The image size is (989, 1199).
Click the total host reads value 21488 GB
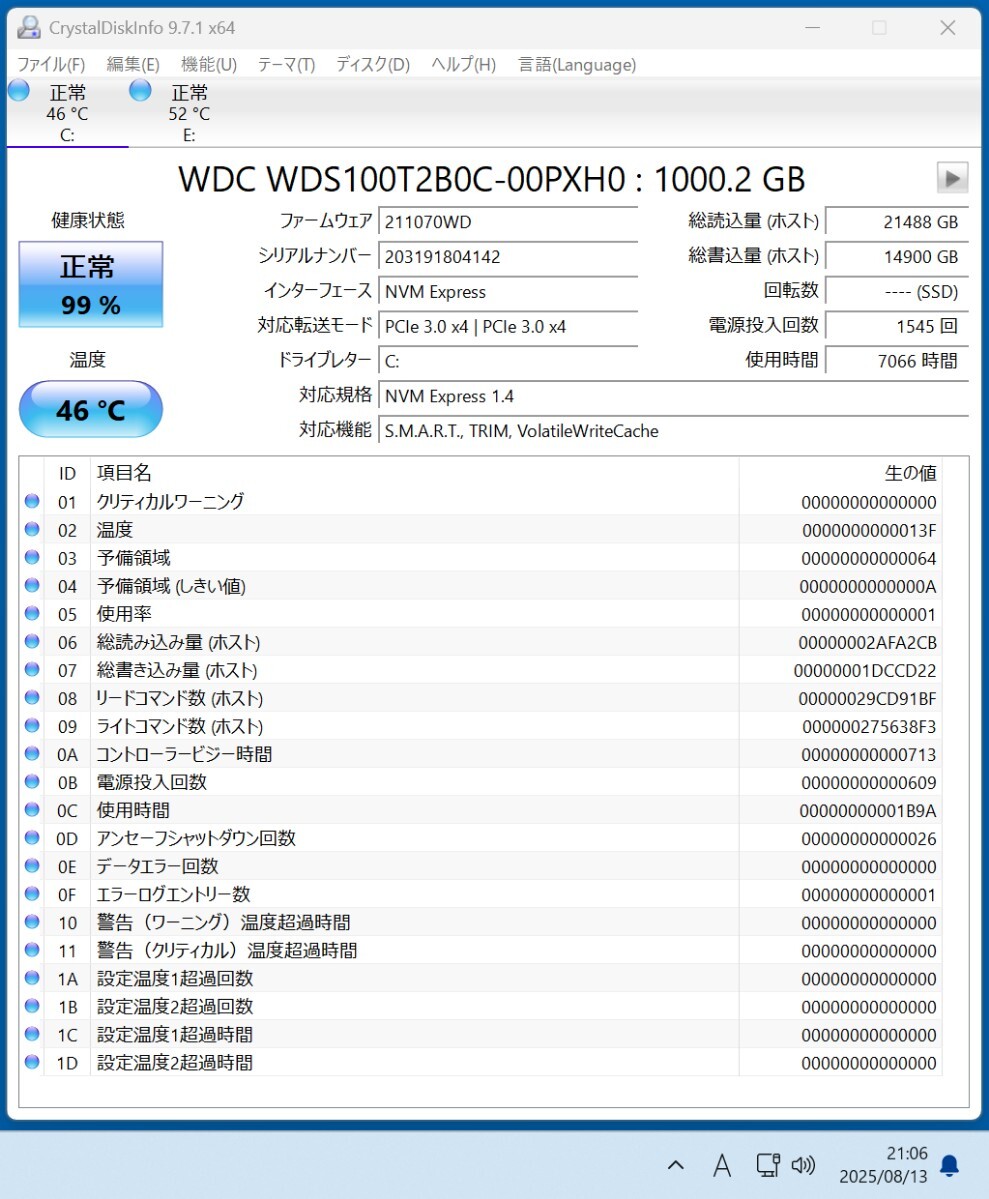(x=897, y=222)
